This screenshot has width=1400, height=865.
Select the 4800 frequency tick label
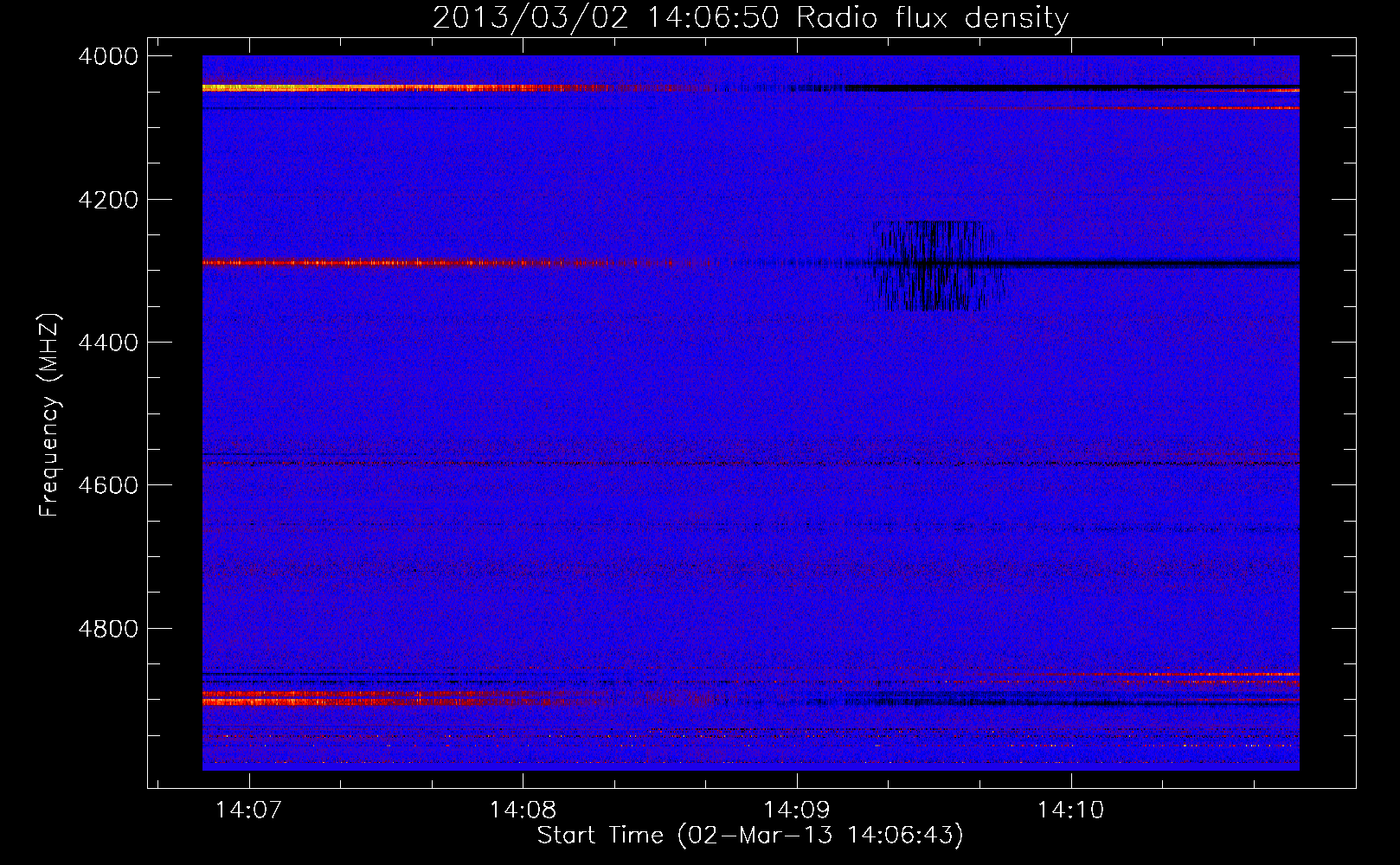click(x=108, y=629)
